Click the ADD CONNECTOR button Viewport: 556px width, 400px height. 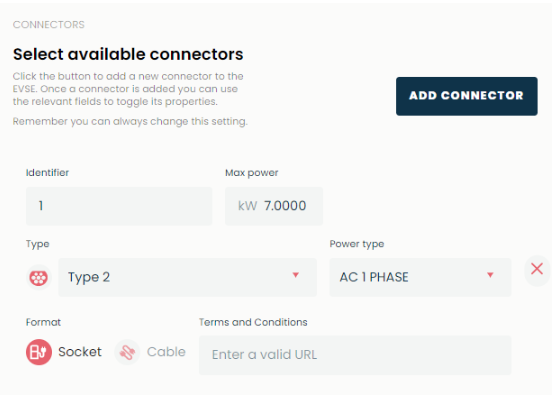(467, 96)
